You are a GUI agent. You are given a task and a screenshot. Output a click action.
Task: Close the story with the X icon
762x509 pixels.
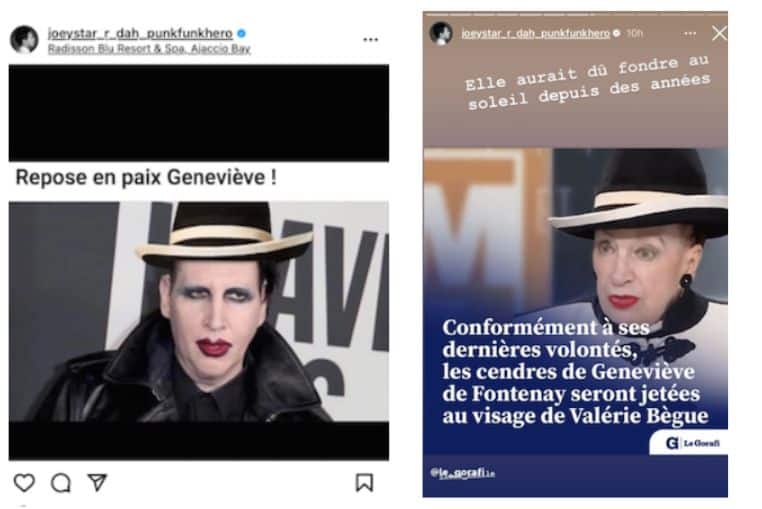(x=719, y=33)
